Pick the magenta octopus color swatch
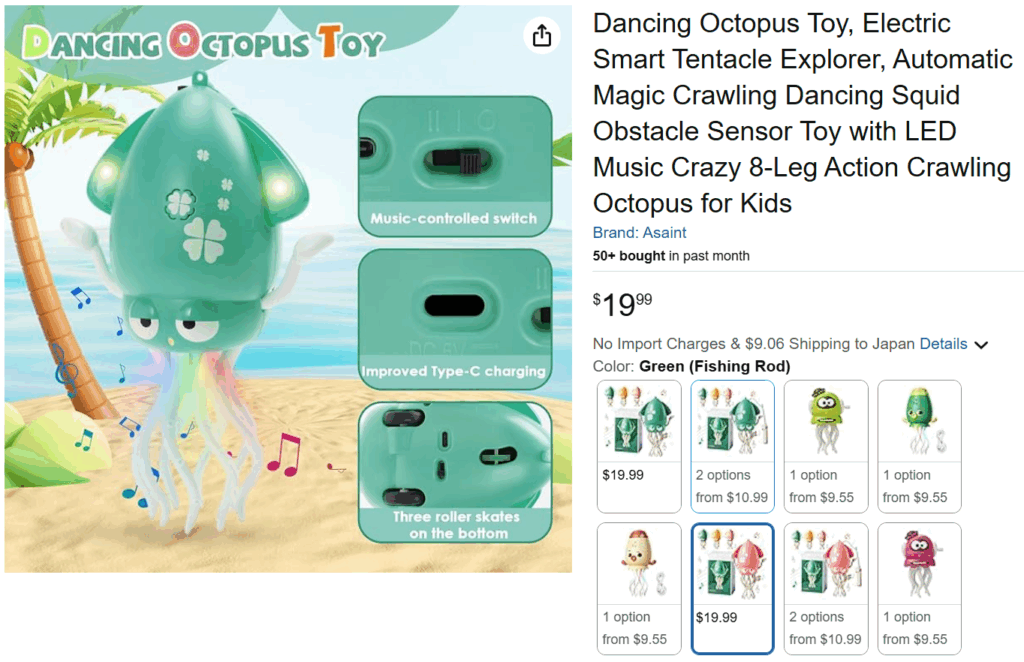Image resolution: width=1024 pixels, height=662 pixels. tap(919, 588)
